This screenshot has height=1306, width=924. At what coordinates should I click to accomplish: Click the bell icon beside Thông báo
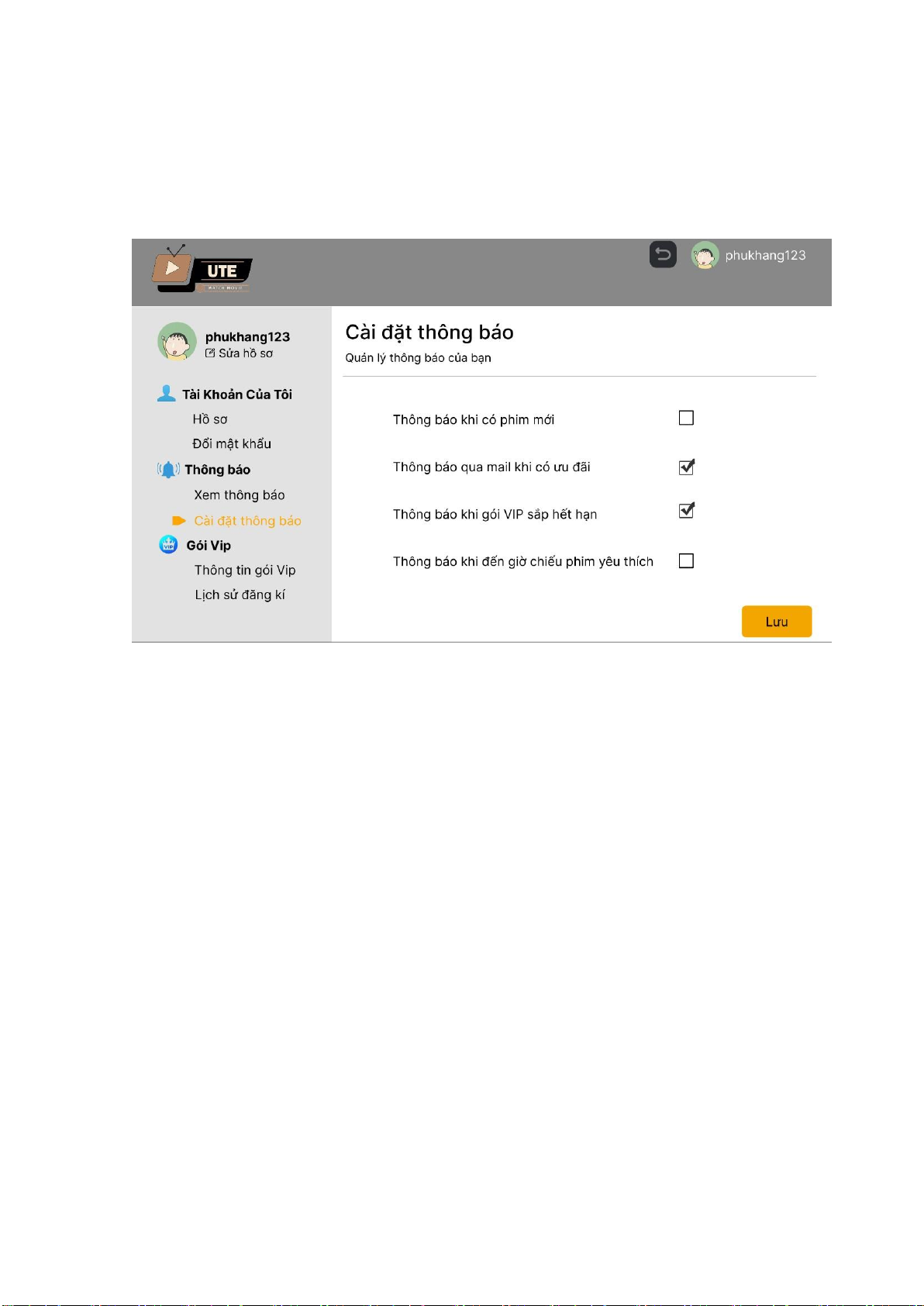click(x=168, y=469)
